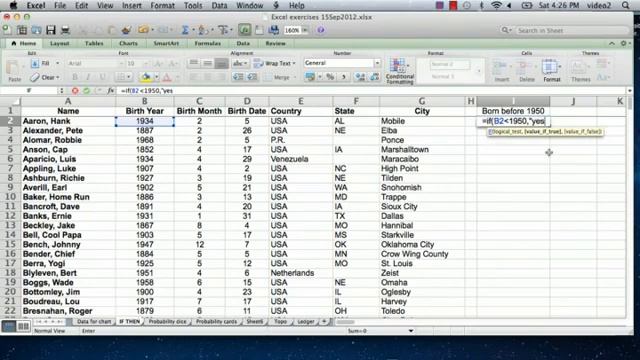Click the Spotlight search icon in menu bar
Viewport: 640px width, 360px height.
tap(625, 5)
